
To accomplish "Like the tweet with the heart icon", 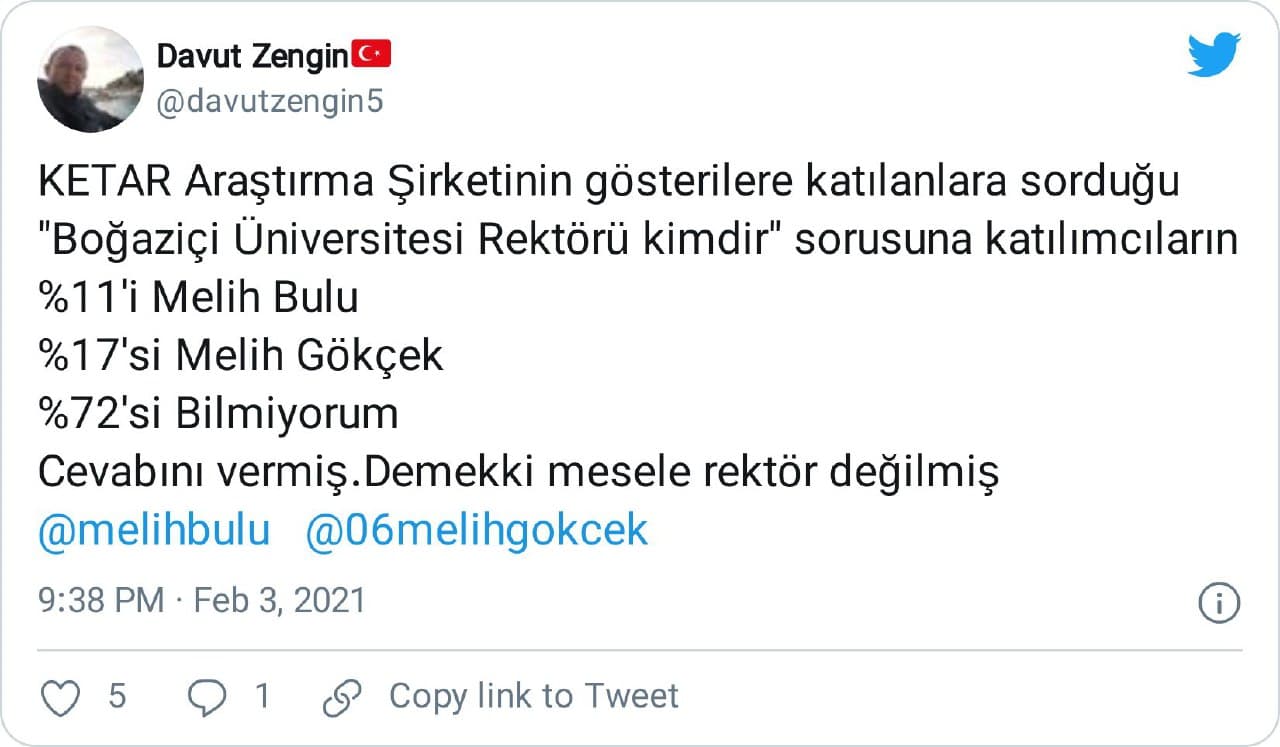I will (x=61, y=697).
